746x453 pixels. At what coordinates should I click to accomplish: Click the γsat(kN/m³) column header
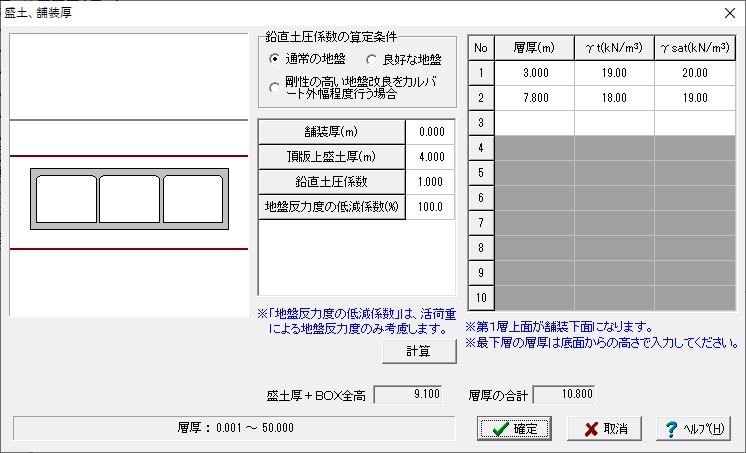(x=695, y=48)
